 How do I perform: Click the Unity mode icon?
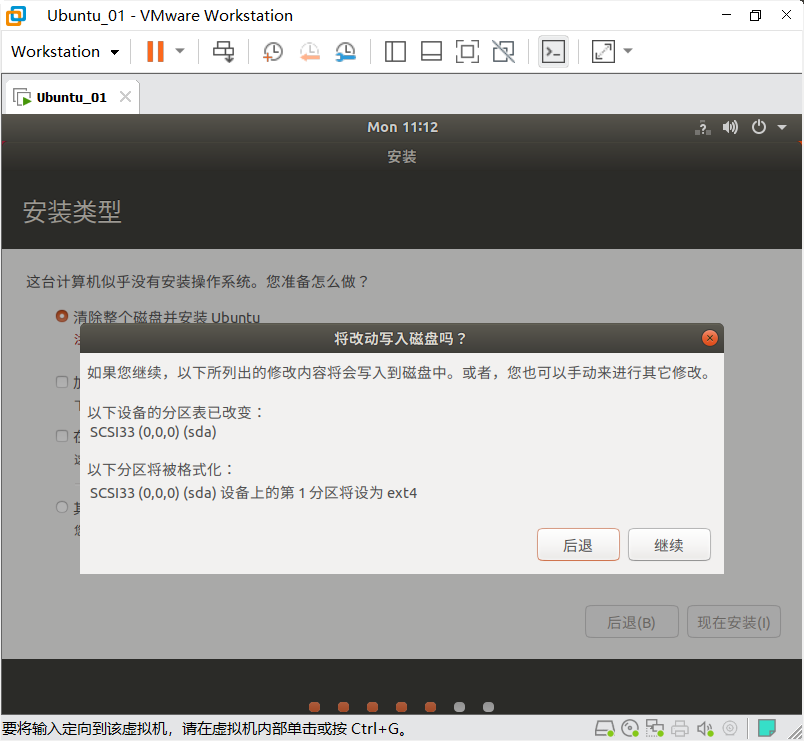(x=504, y=51)
